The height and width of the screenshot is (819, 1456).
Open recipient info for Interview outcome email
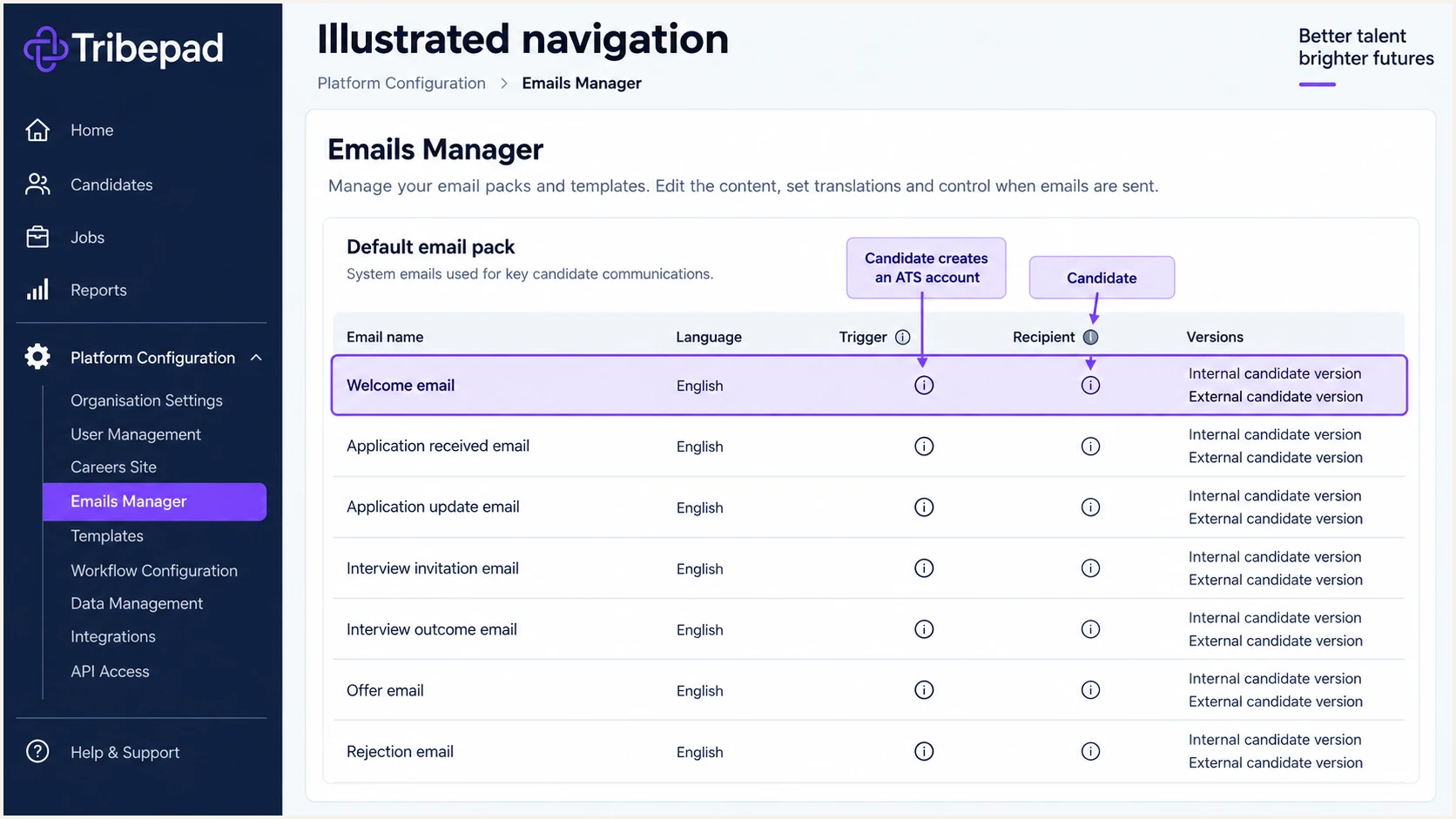click(1090, 628)
